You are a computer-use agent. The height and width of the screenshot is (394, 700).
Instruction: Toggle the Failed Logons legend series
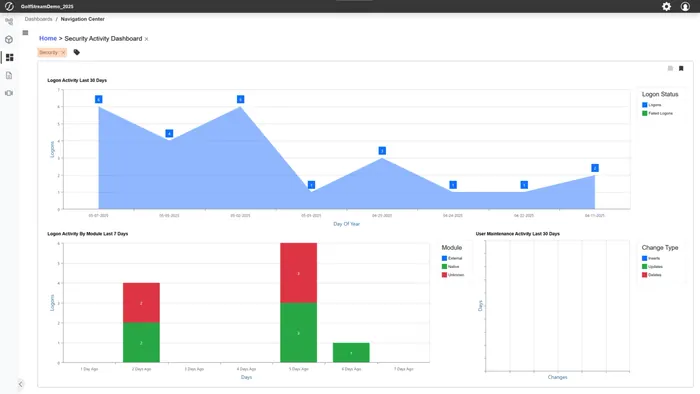point(657,113)
